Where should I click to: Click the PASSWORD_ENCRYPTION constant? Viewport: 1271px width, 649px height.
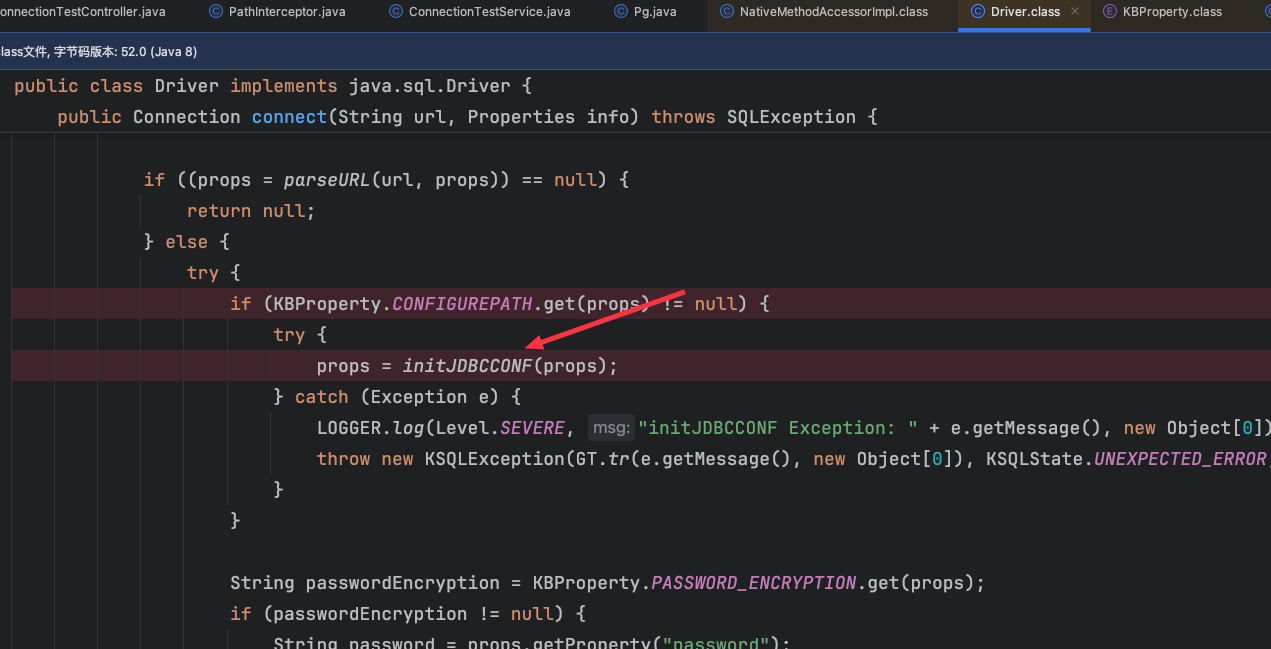pyautogui.click(x=754, y=583)
